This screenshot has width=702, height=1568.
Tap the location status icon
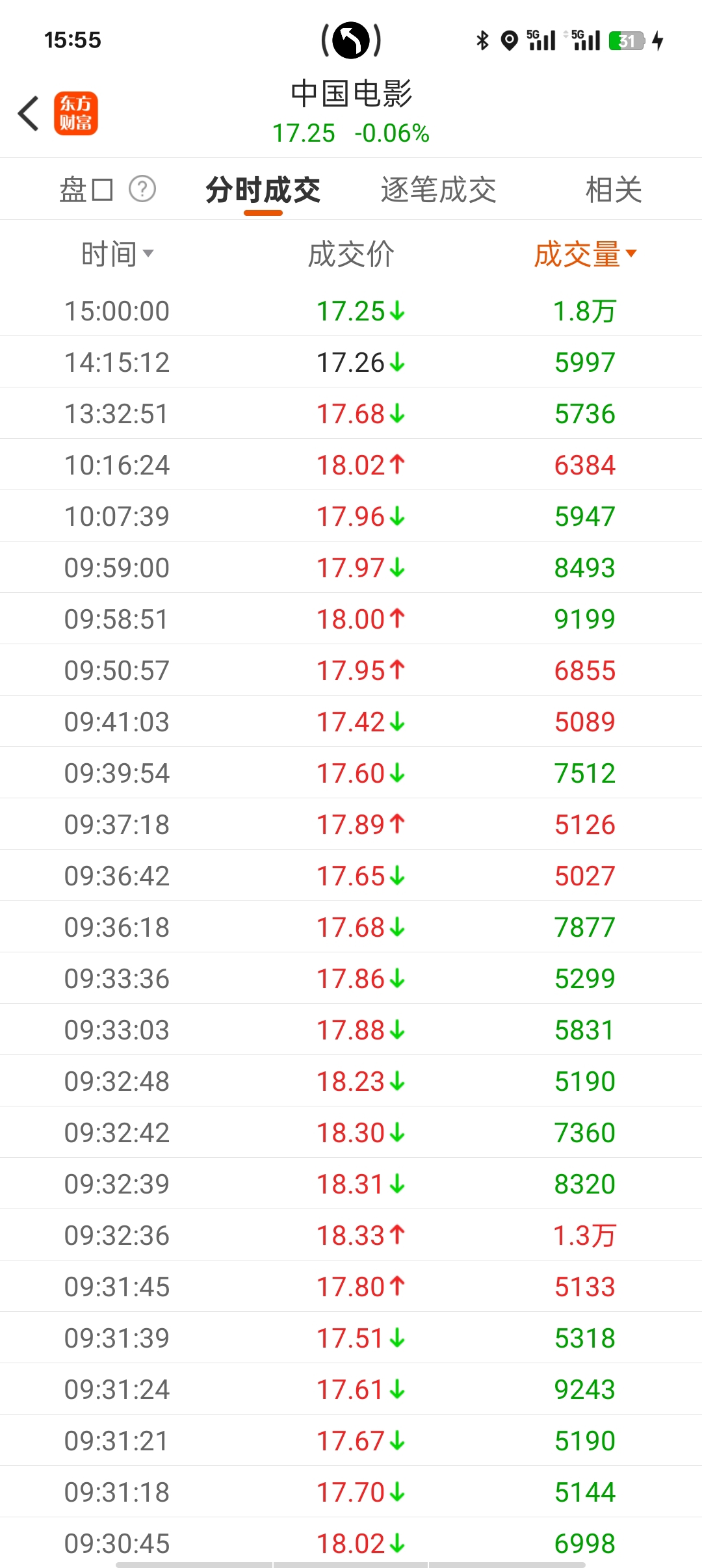[510, 40]
